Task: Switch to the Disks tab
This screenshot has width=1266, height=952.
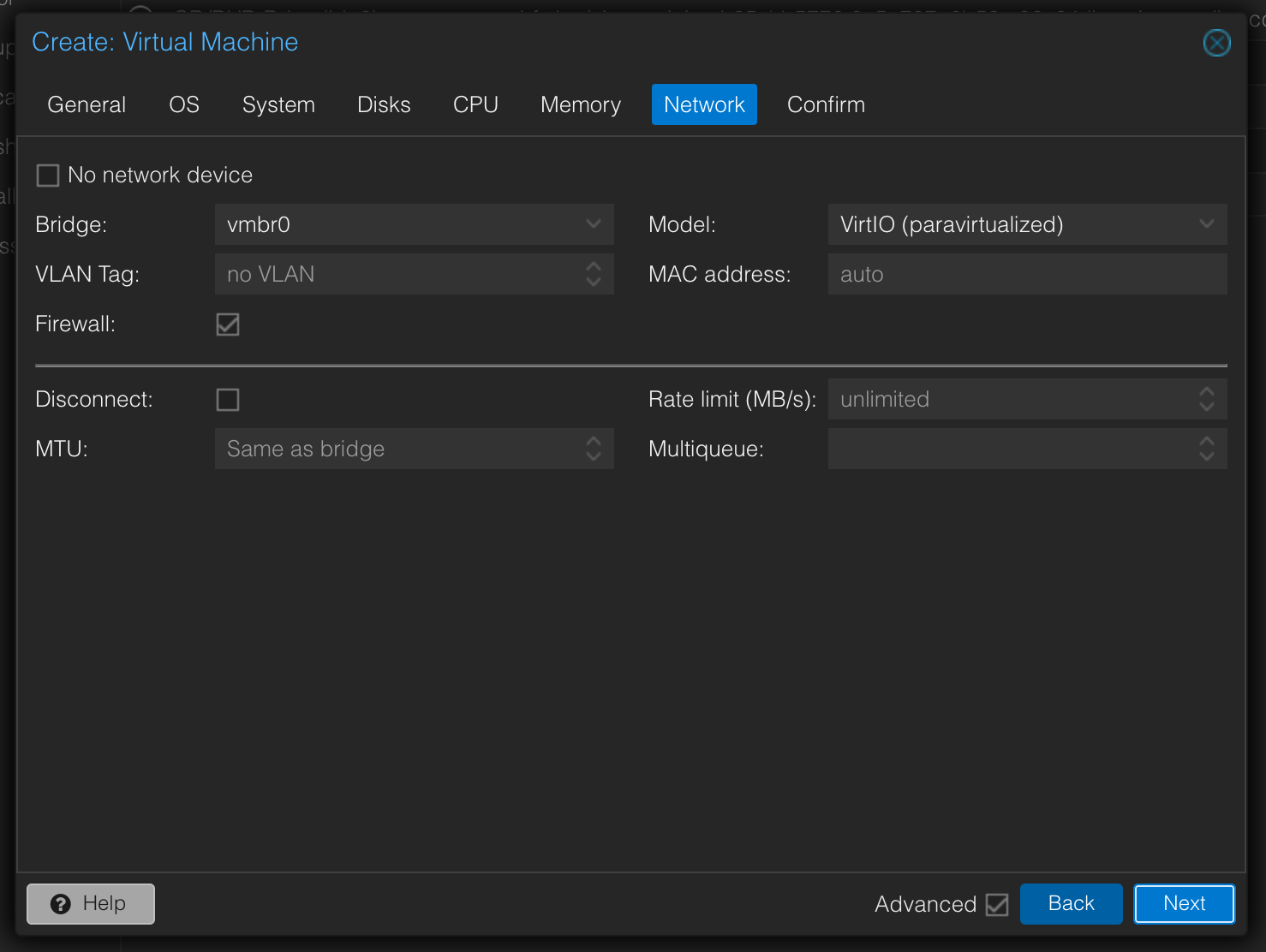Action: [383, 104]
